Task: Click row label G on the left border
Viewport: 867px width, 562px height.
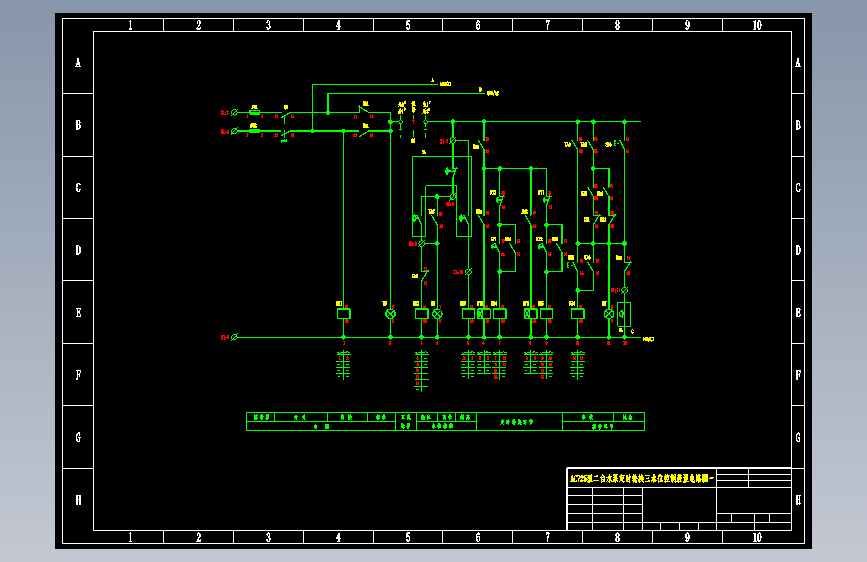Action: [78, 438]
